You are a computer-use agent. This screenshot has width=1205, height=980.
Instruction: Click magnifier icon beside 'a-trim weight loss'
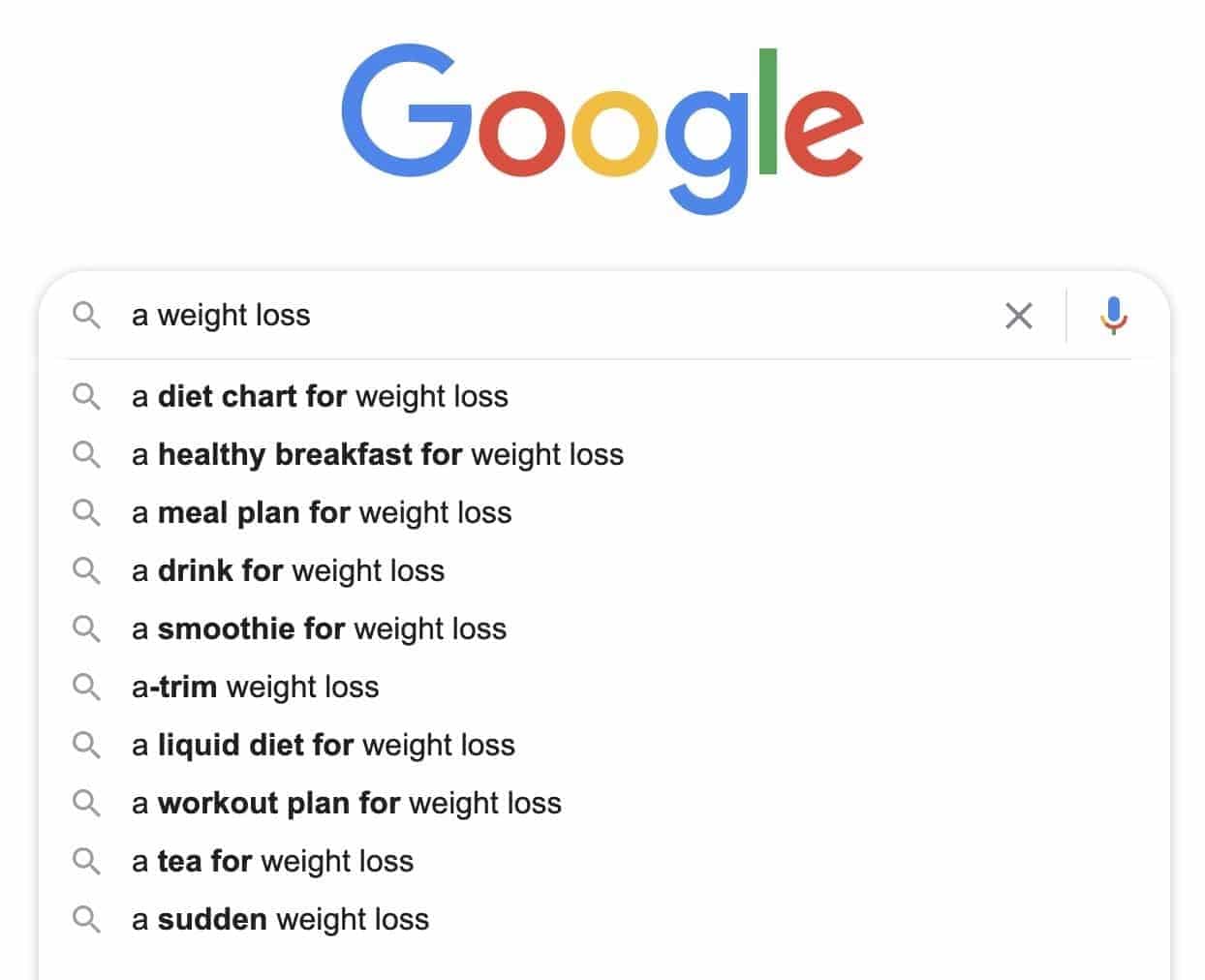click(86, 688)
